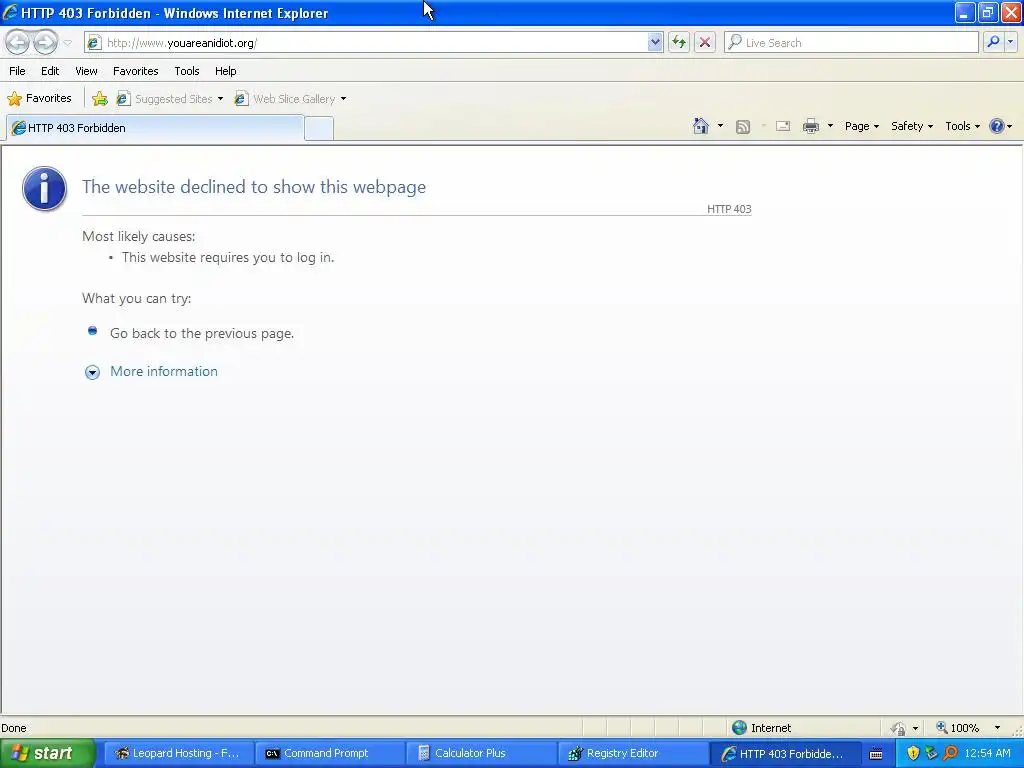Click in the Live Search box
This screenshot has width=1024, height=768.
[x=851, y=42]
